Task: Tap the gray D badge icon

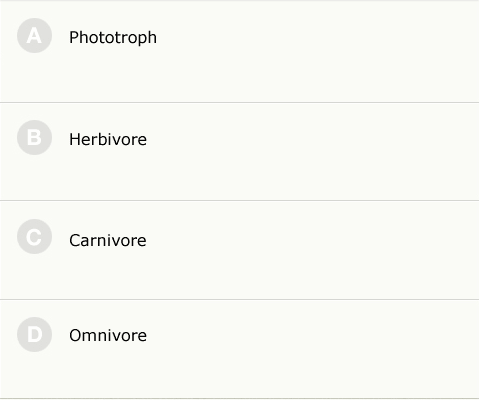Action: click(34, 334)
